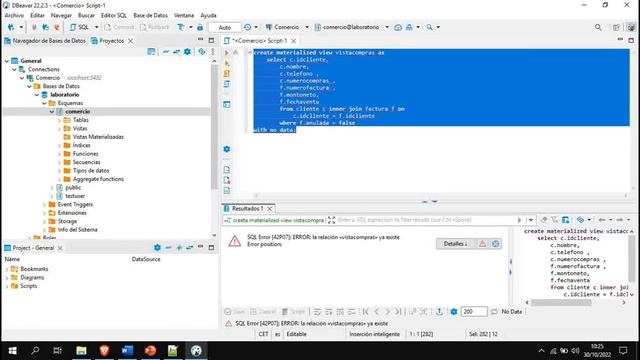Collapse the laboratorio database node
The width and height of the screenshot is (640, 360).
pos(37,95)
